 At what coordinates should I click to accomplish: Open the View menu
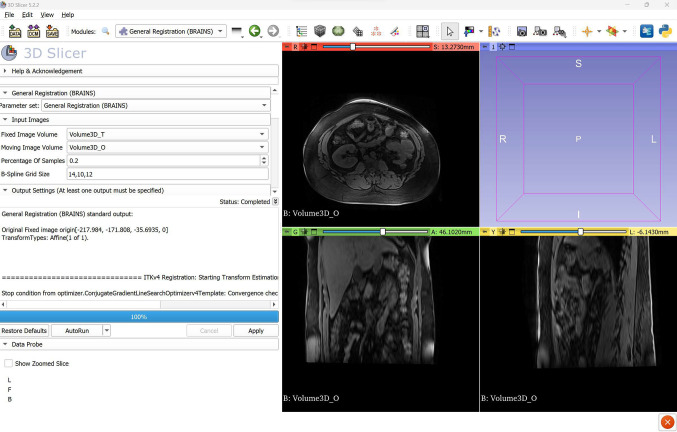click(x=46, y=15)
